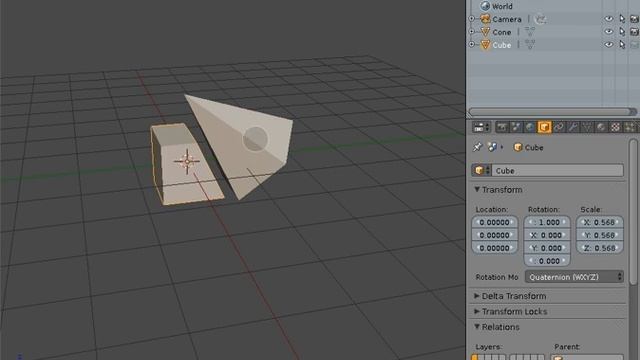Toggle Camera selectability cursor icon
This screenshot has width=640, height=360.
pos(622,19)
